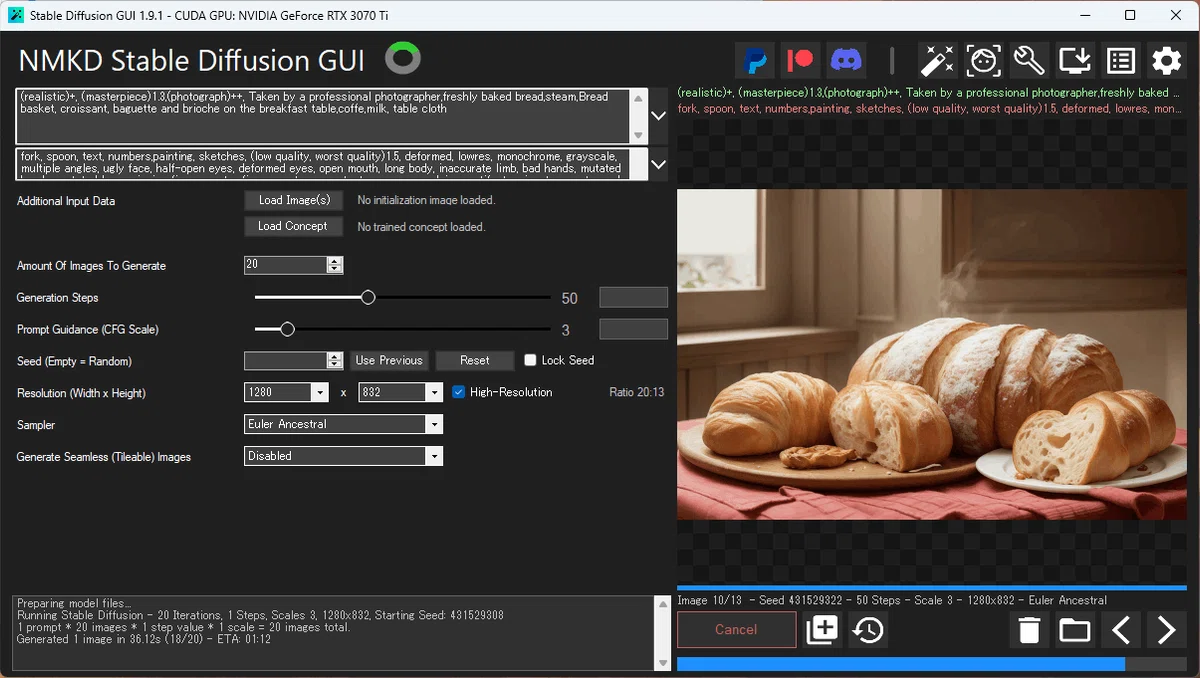Adjust the Prompt Guidance CFG slider handle
Viewport: 1200px width, 678px height.
pyautogui.click(x=288, y=329)
